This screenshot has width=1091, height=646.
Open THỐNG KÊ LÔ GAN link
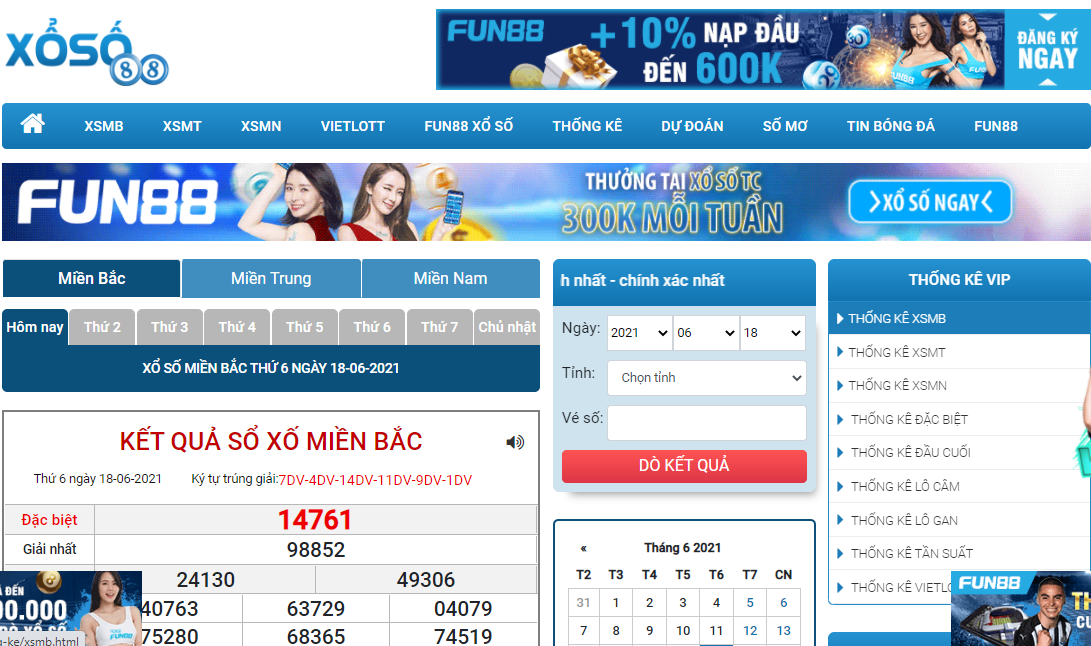904,521
